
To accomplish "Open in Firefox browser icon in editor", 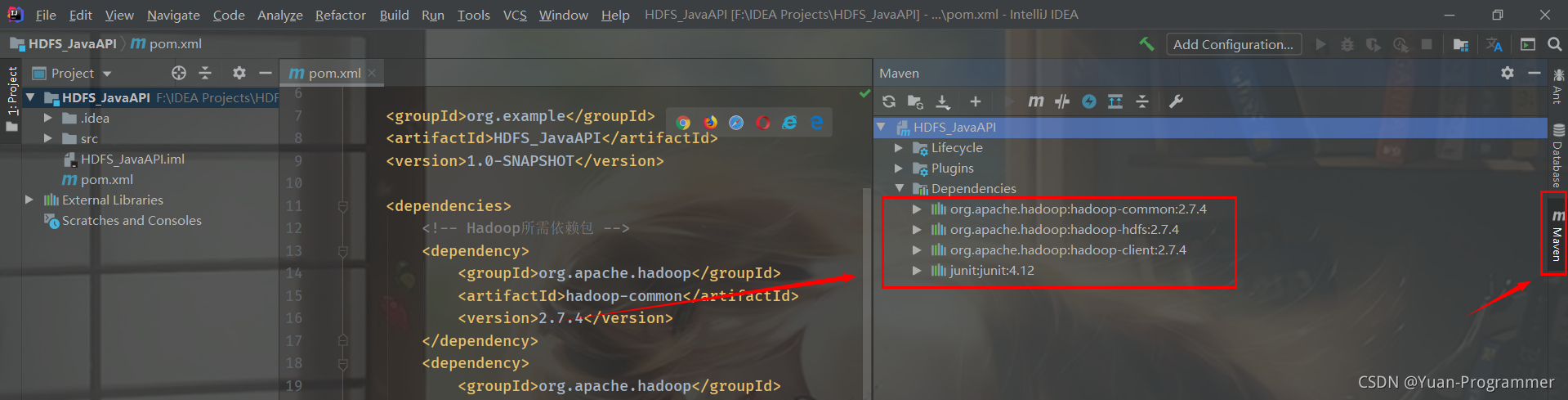I will (710, 123).
